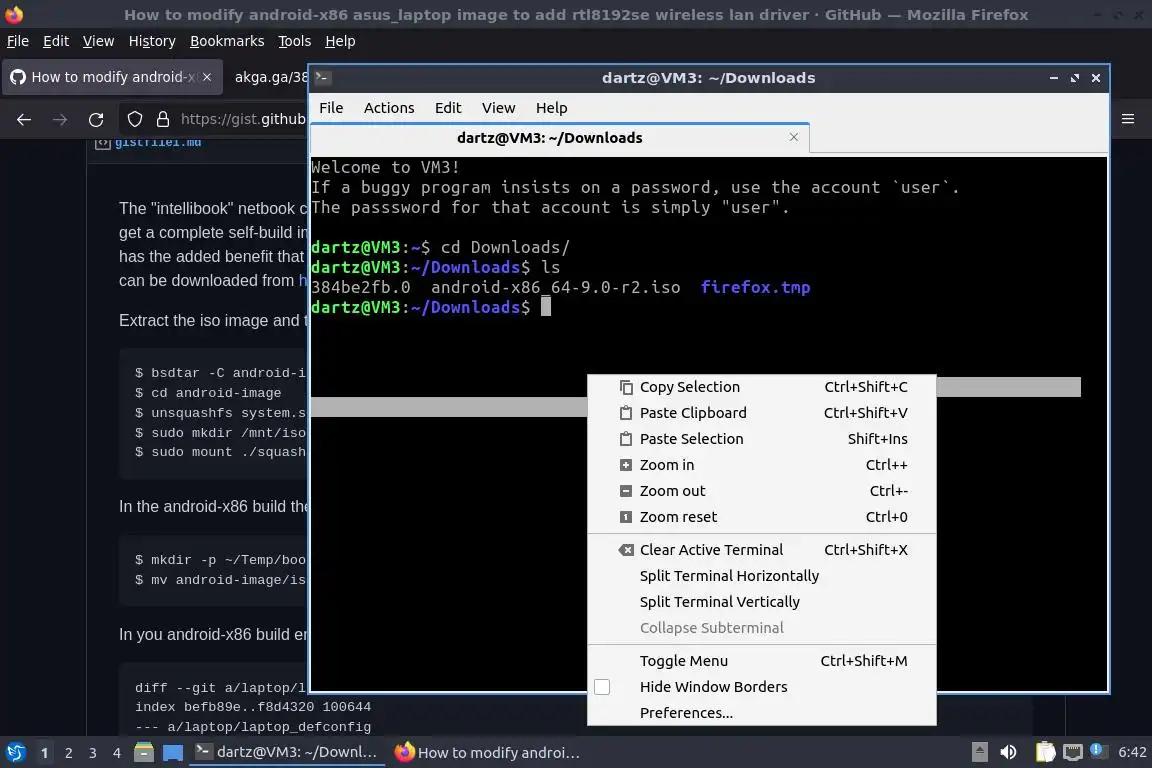1152x768 pixels.
Task: Open Firefox View menu
Action: (x=98, y=41)
